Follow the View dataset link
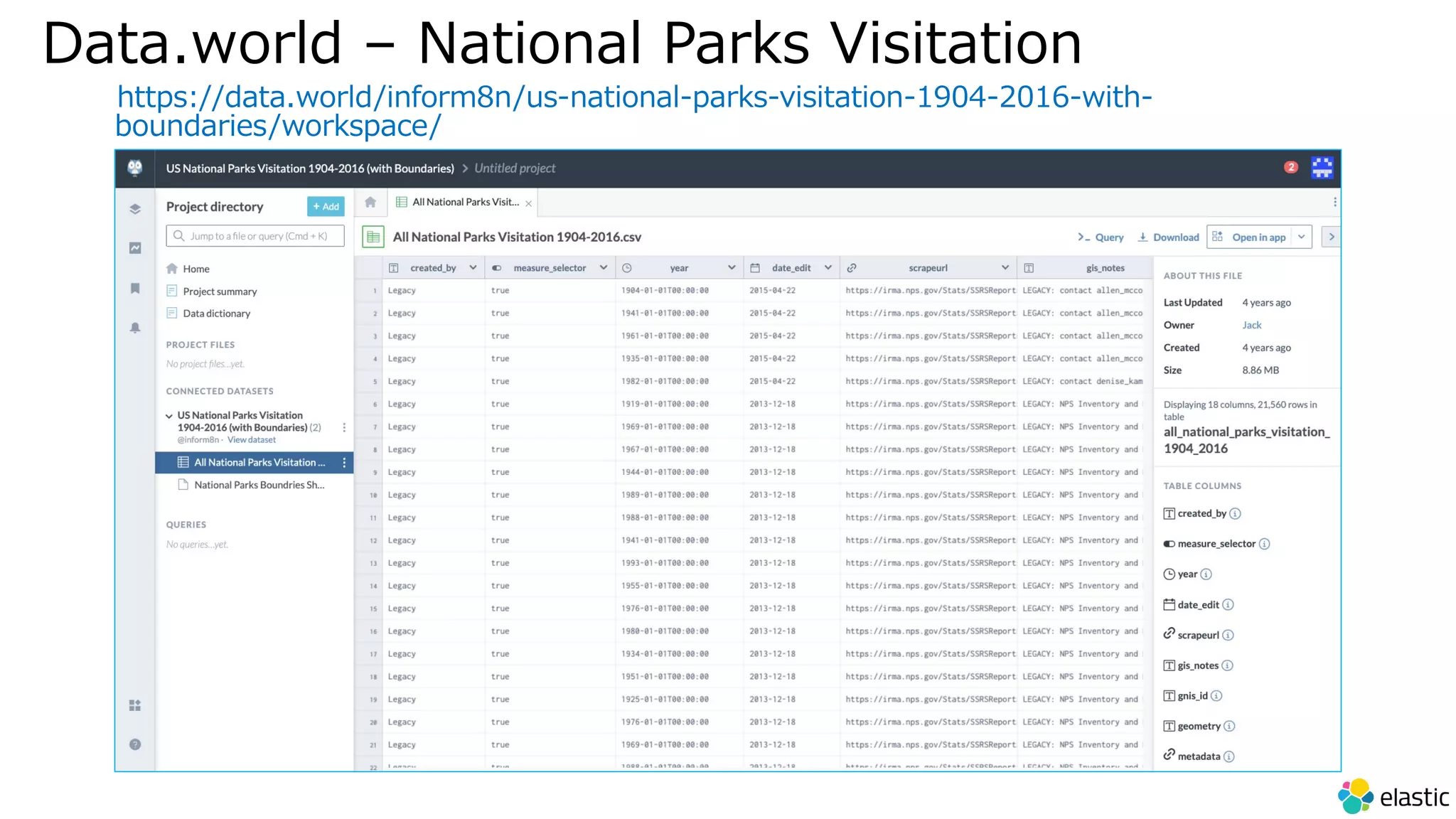Image resolution: width=1456 pixels, height=819 pixels. [252, 440]
